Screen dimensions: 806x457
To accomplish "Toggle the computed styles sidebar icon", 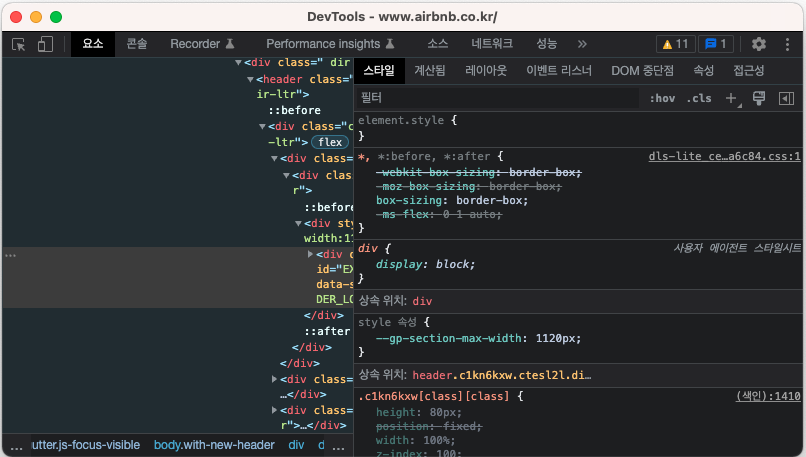I will [786, 98].
